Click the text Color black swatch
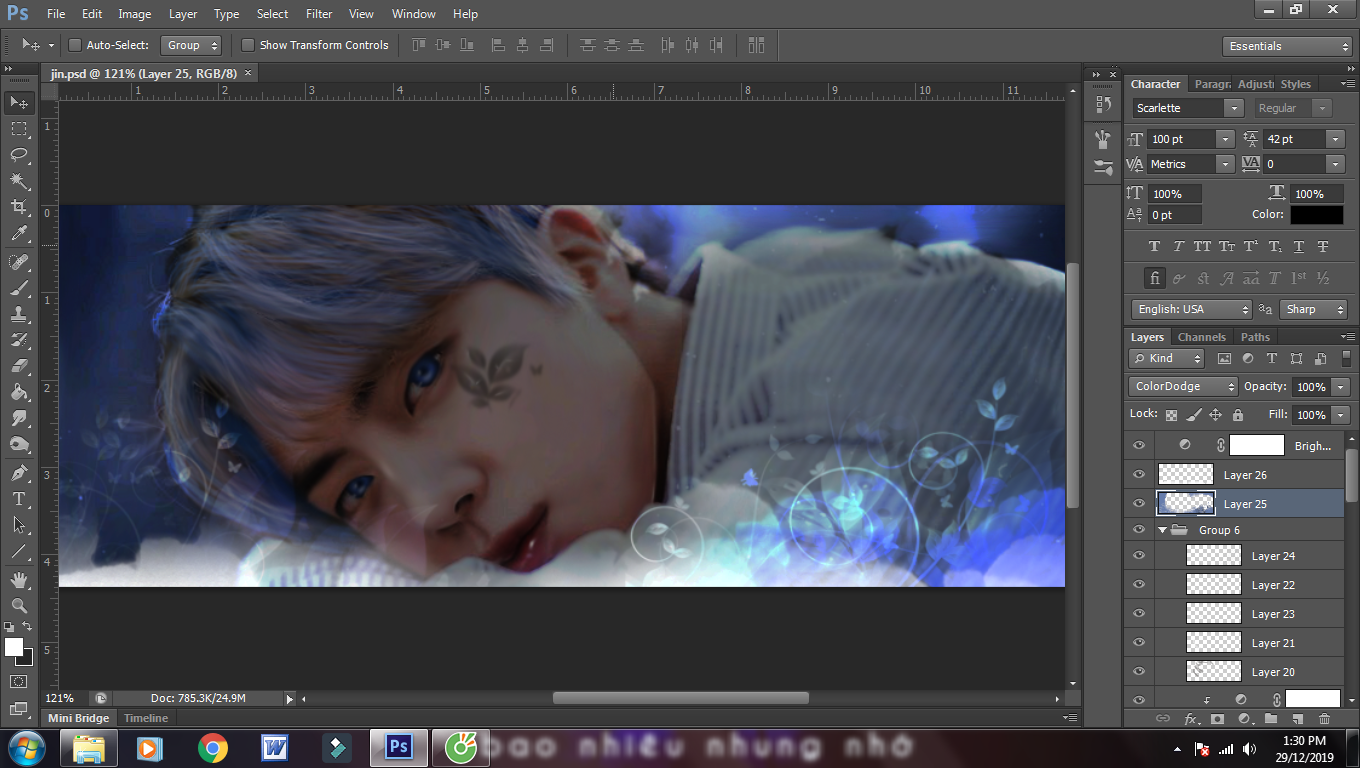 (1316, 215)
